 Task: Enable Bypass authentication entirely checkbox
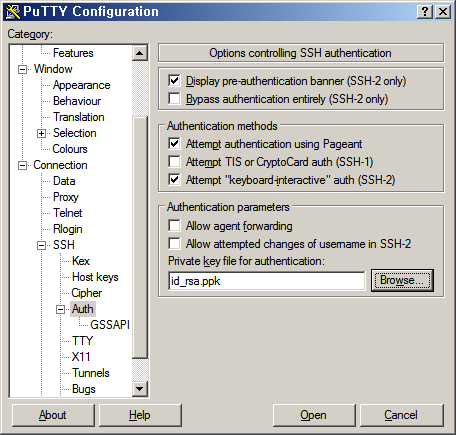click(x=175, y=99)
